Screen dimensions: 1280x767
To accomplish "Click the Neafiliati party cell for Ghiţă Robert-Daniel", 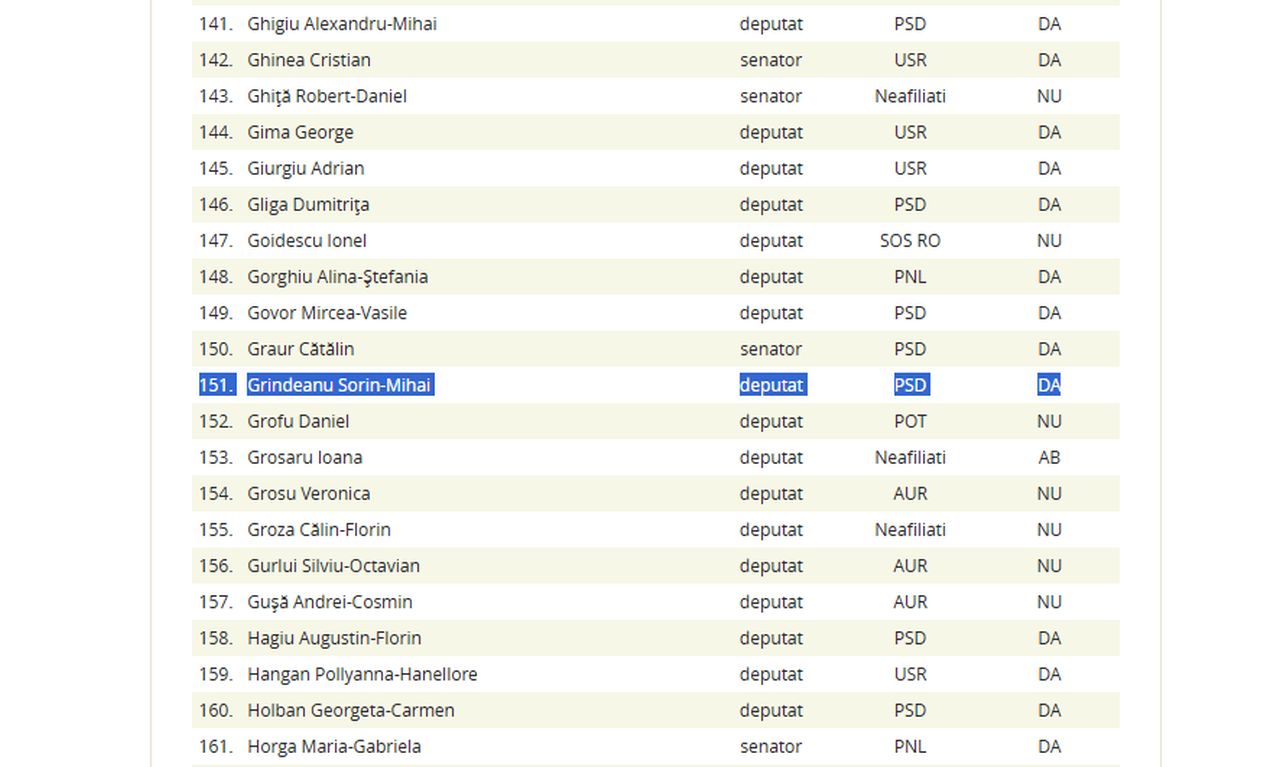I will pos(910,96).
